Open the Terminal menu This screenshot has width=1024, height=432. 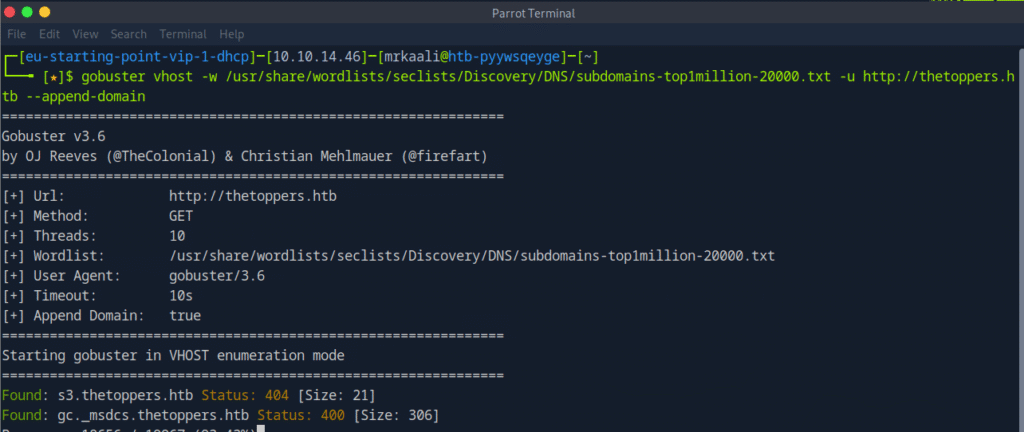(x=184, y=34)
